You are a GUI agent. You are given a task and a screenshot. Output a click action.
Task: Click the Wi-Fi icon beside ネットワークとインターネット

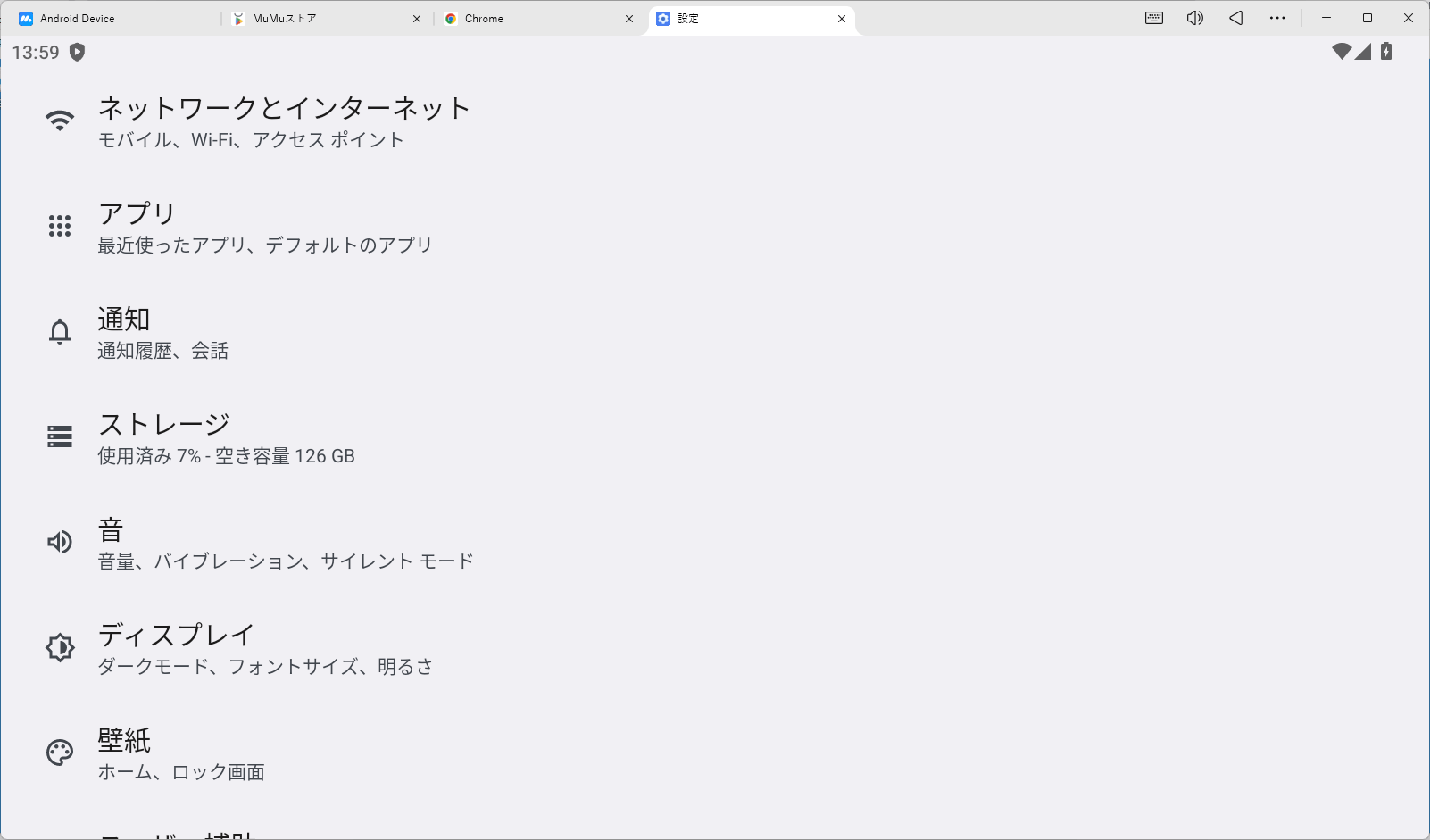[x=60, y=121]
